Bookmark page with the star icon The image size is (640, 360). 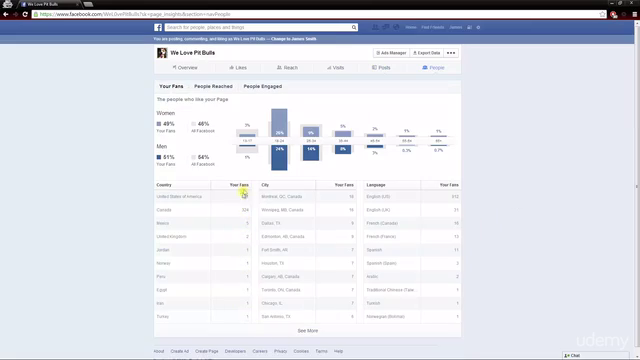(x=602, y=14)
